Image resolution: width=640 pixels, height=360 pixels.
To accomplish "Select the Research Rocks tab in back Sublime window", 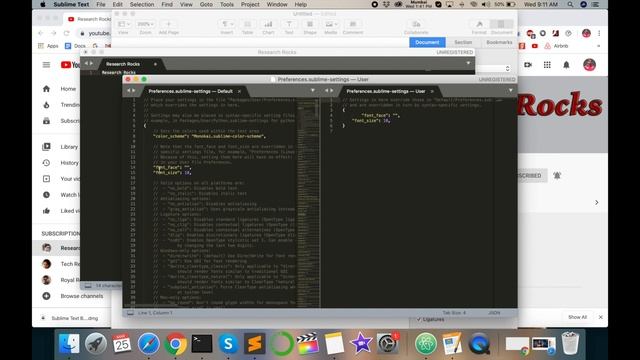I will click(123, 64).
